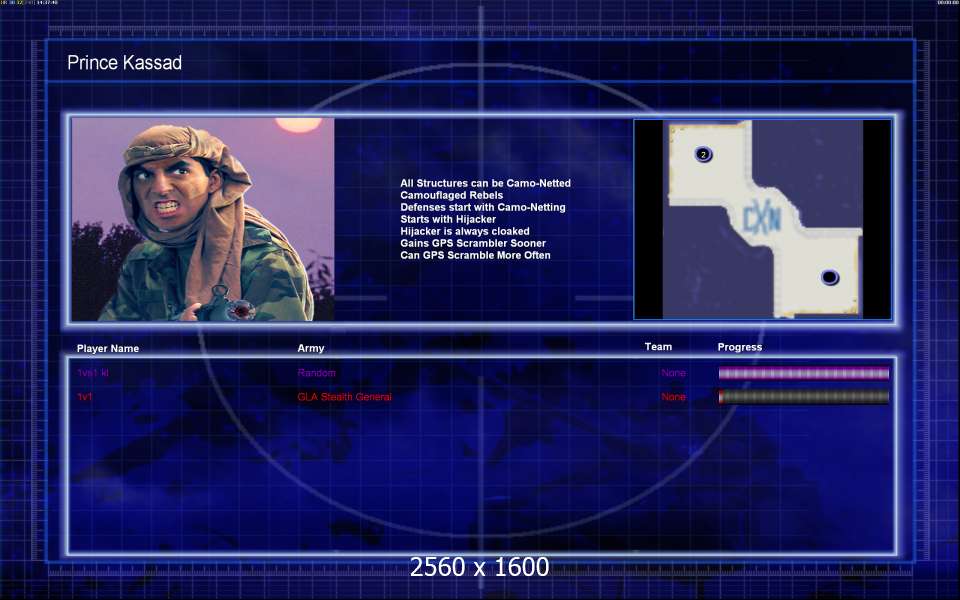
Task: Click the red player's loading progress bar
Action: [x=804, y=397]
